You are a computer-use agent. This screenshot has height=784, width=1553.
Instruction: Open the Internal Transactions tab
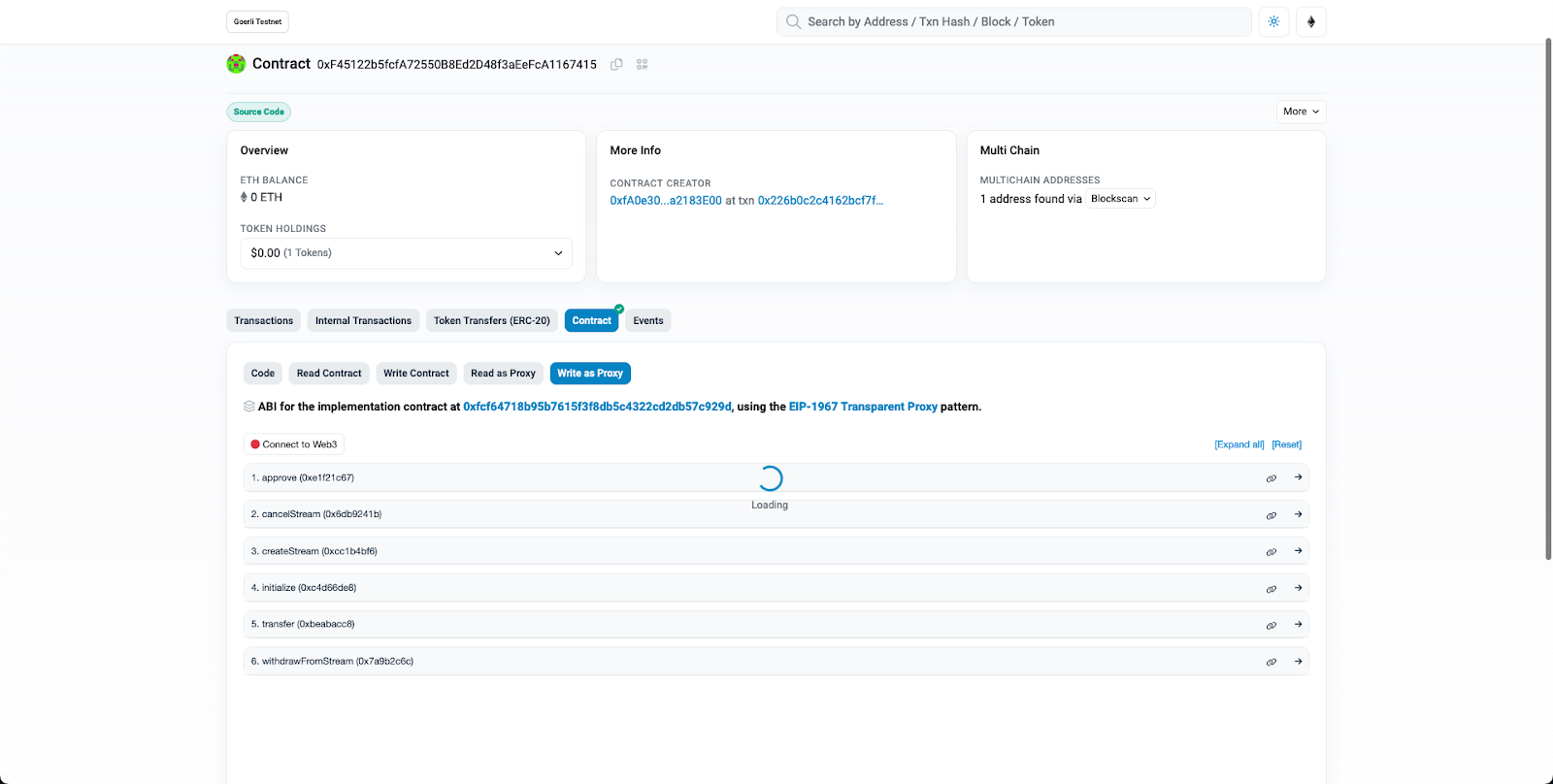coord(363,321)
